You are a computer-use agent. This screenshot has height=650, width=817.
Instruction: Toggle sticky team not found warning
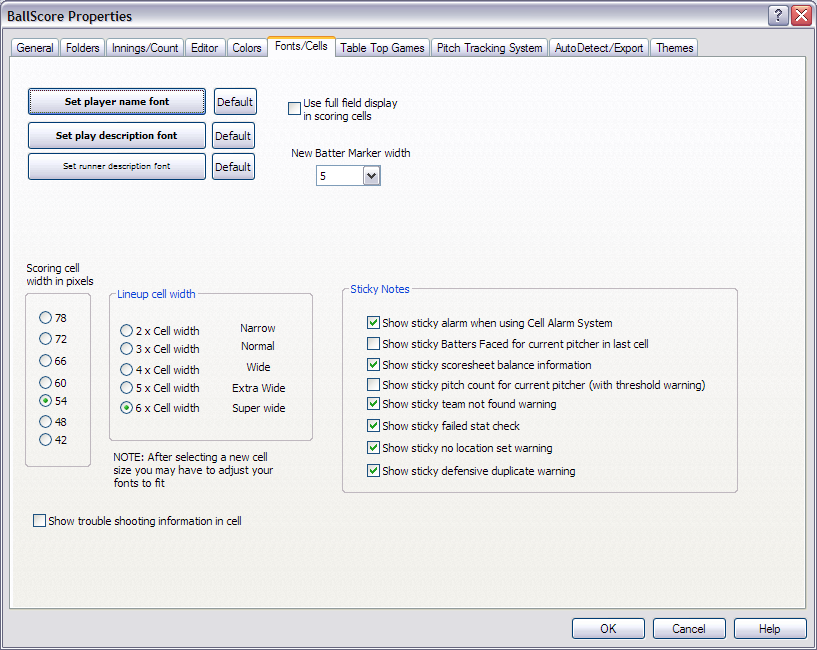[x=373, y=403]
